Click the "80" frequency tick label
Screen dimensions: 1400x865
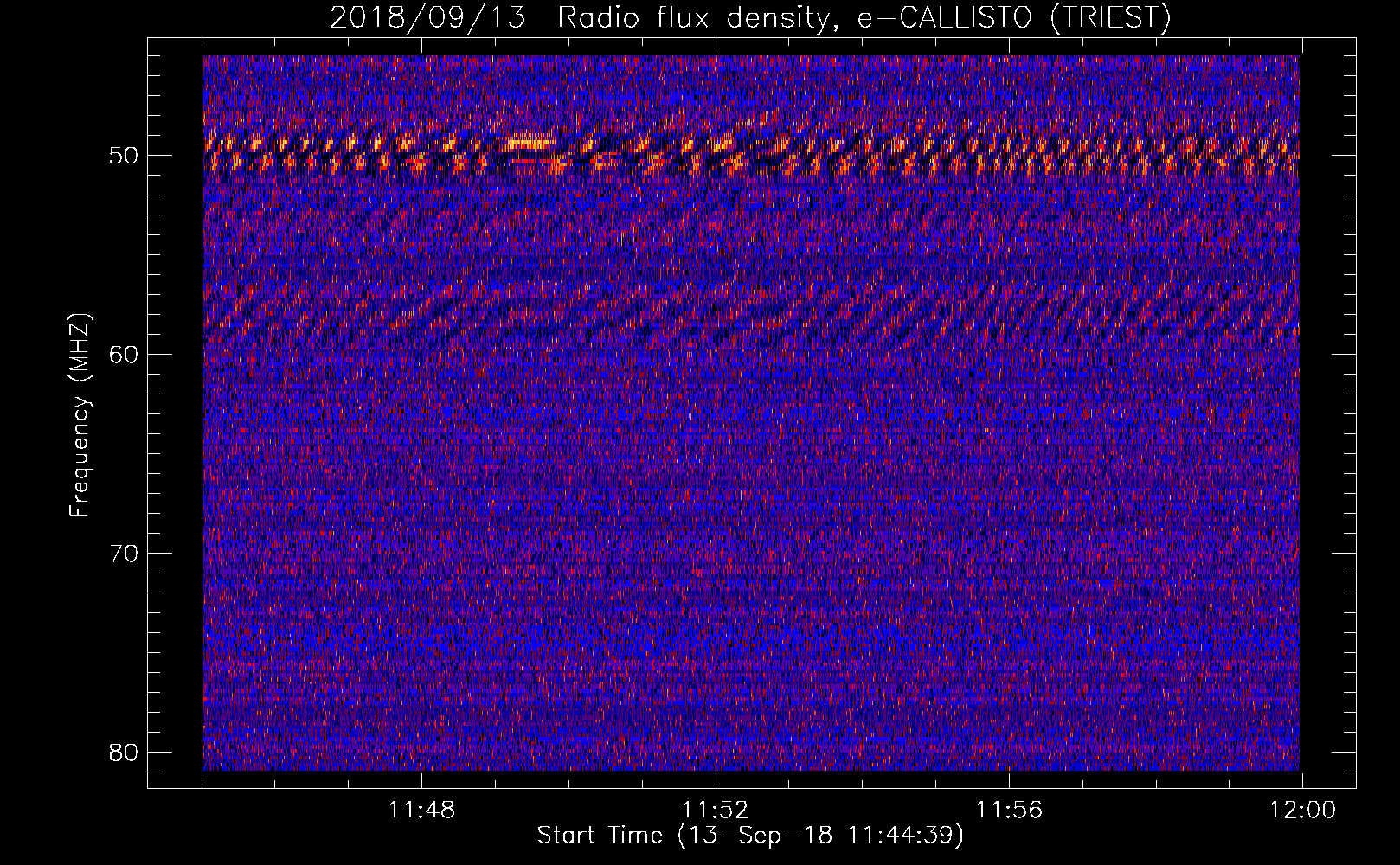pos(125,753)
